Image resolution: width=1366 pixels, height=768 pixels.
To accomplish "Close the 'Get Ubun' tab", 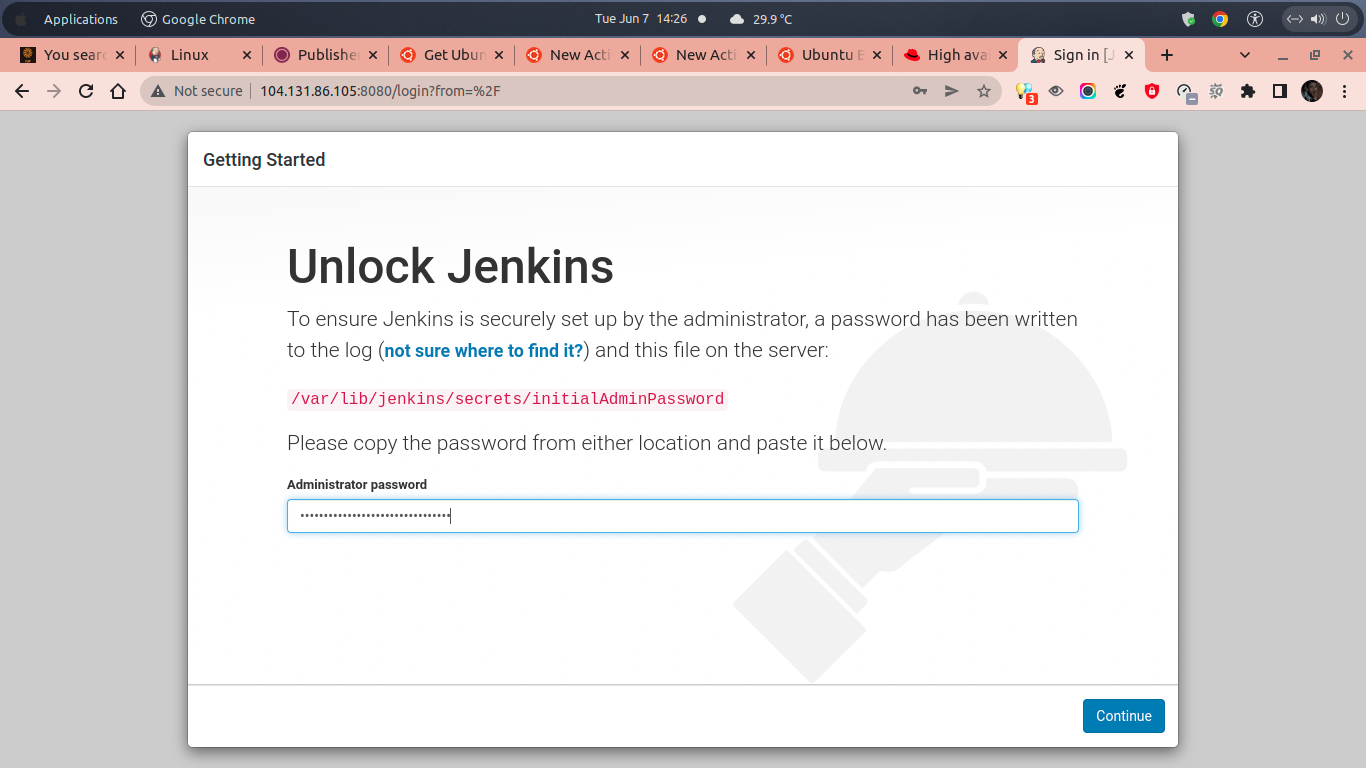I will (499, 55).
